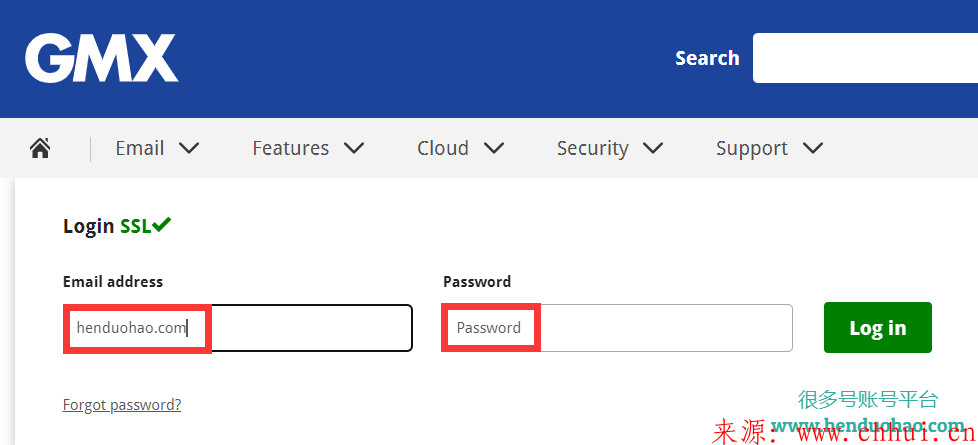Focus the Search input box
978x445 pixels.
coord(865,58)
